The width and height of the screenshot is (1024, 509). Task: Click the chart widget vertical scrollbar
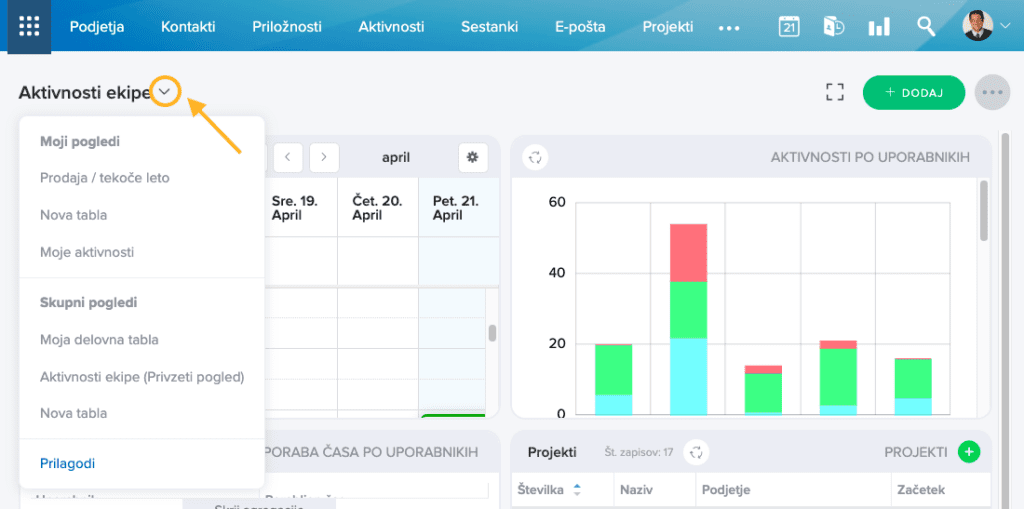pos(984,210)
